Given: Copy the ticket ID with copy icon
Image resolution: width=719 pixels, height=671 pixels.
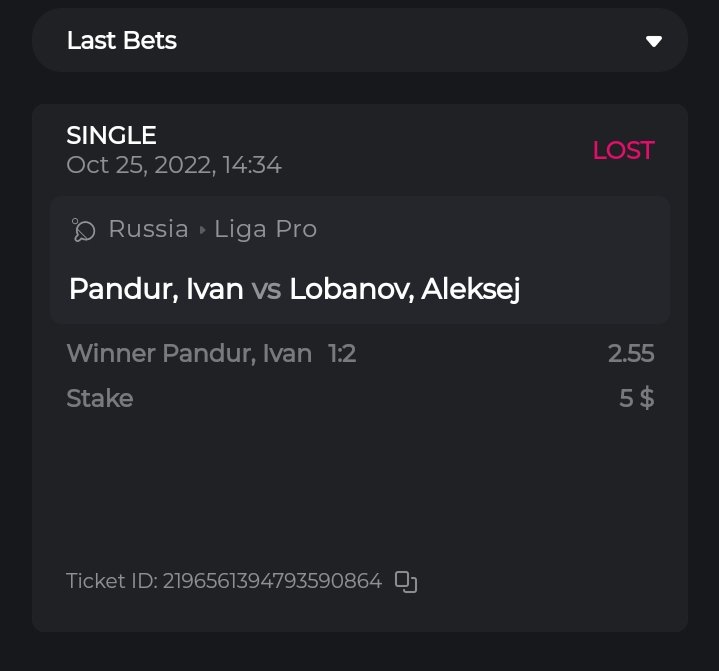Looking at the screenshot, I should point(405,581).
